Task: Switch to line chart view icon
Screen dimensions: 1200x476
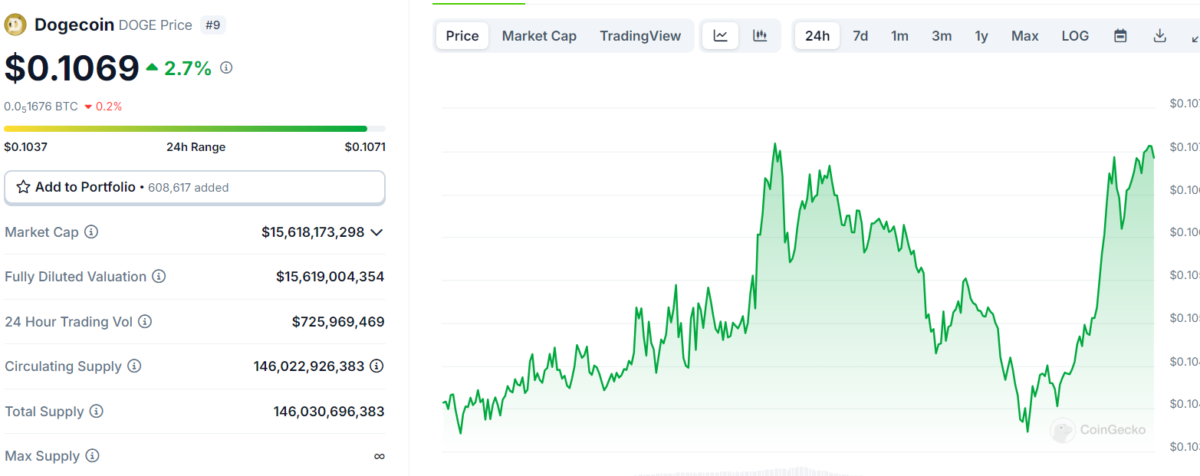Action: (721, 36)
